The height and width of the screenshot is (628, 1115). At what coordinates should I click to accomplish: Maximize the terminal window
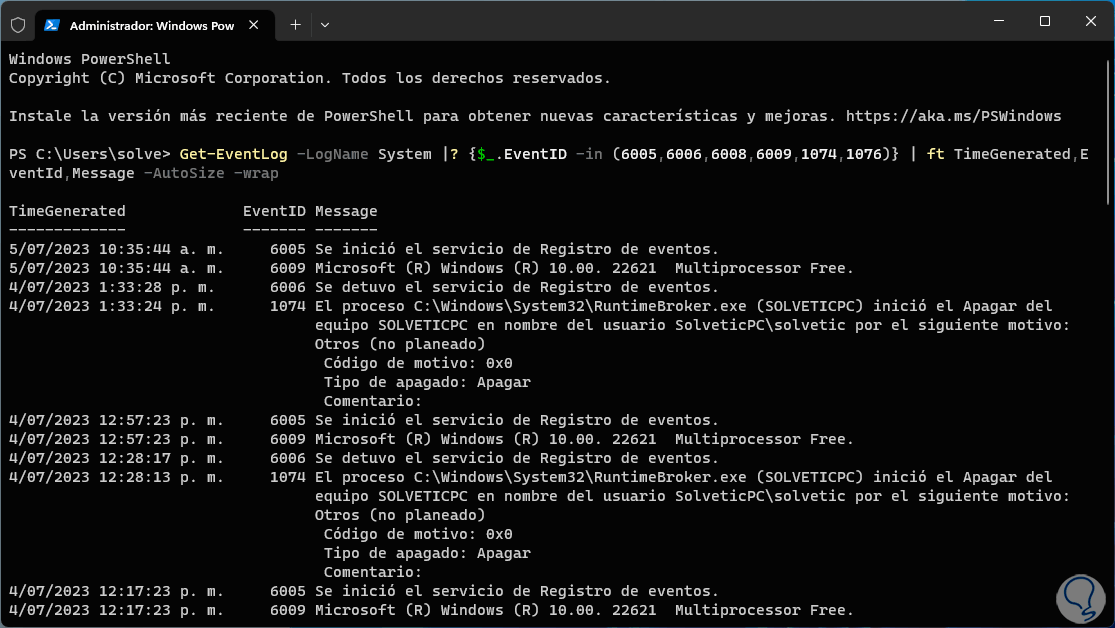coord(1044,21)
